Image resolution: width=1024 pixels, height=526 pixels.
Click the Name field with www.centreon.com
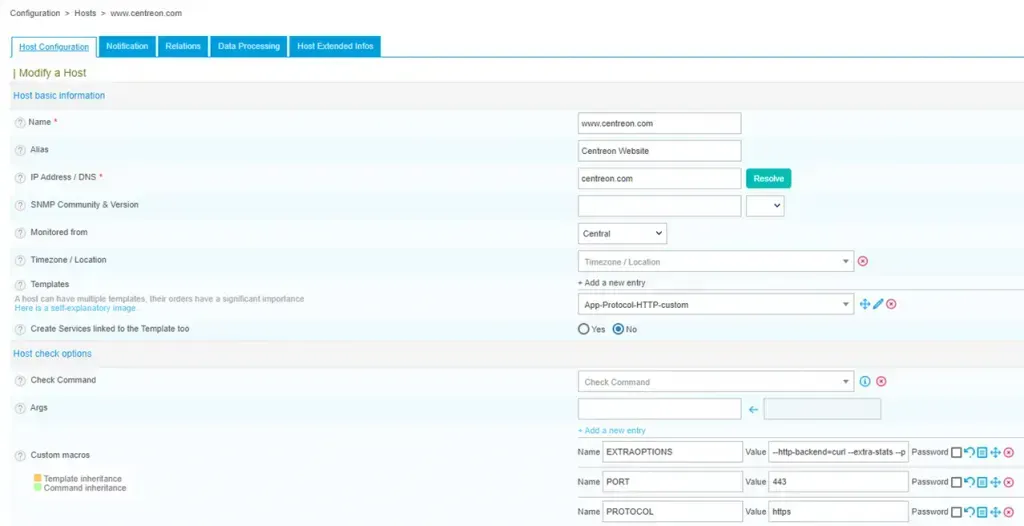click(660, 123)
